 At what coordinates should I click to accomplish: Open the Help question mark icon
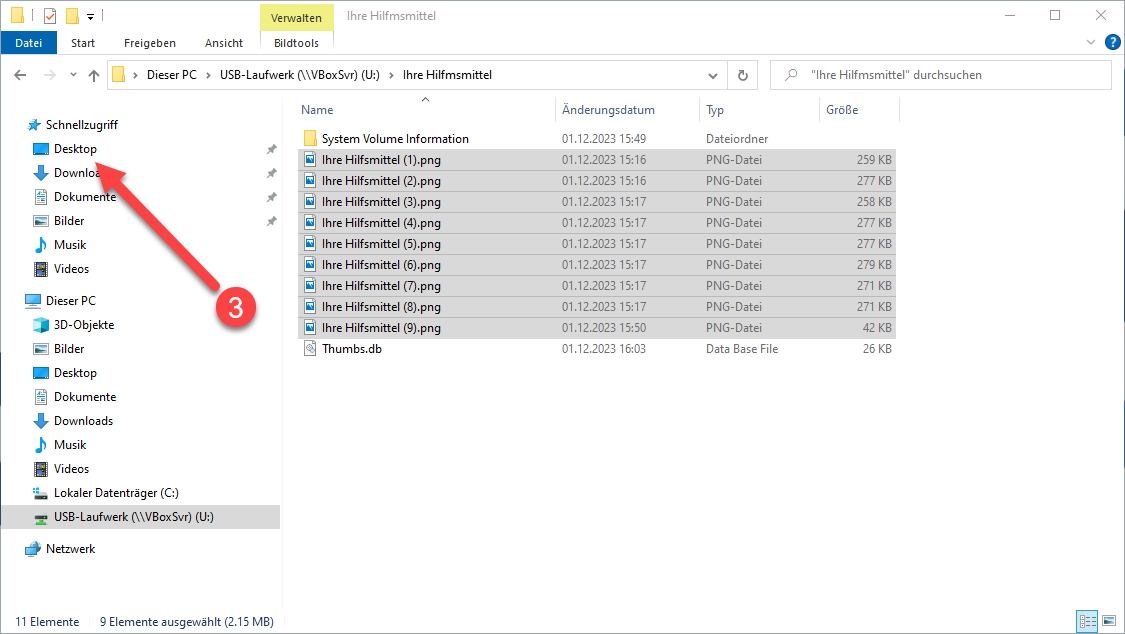pos(1112,43)
